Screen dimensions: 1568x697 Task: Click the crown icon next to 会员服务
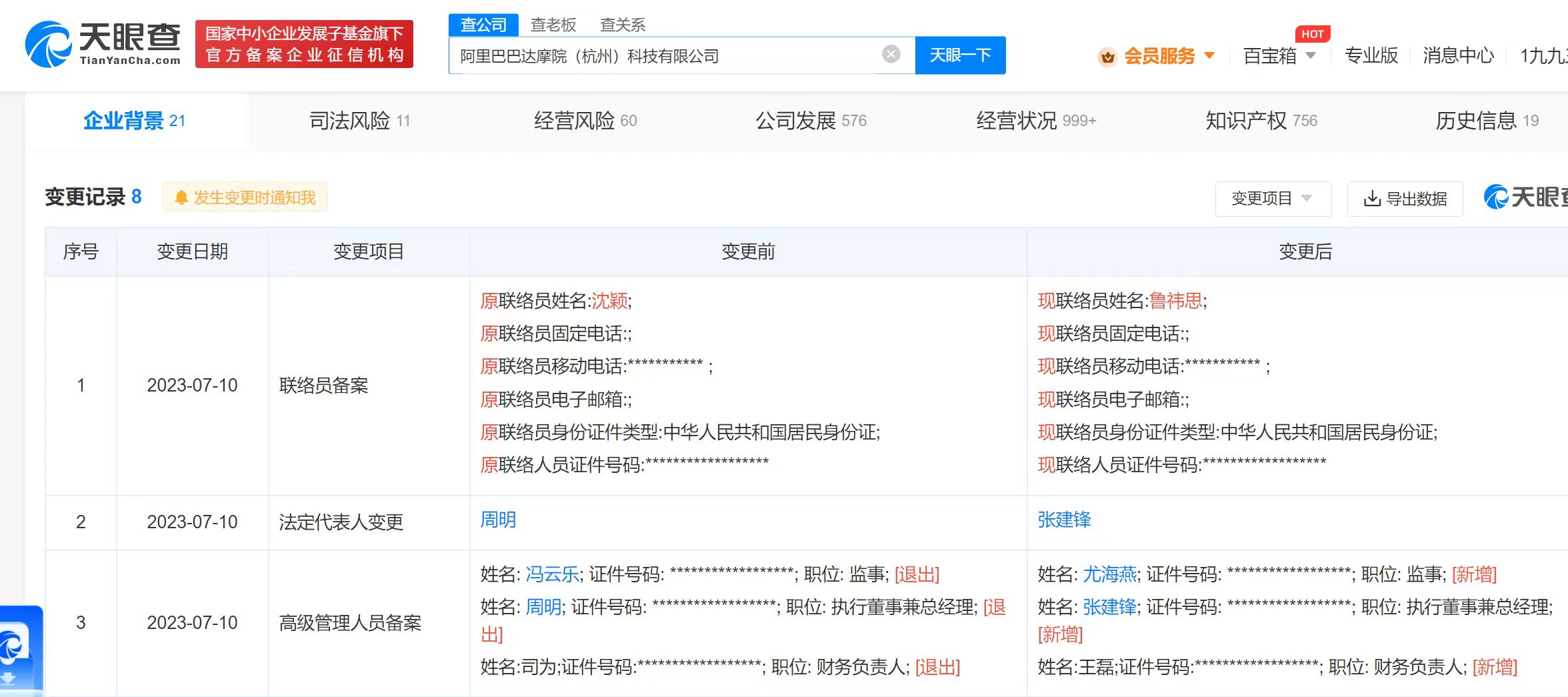pos(1107,57)
